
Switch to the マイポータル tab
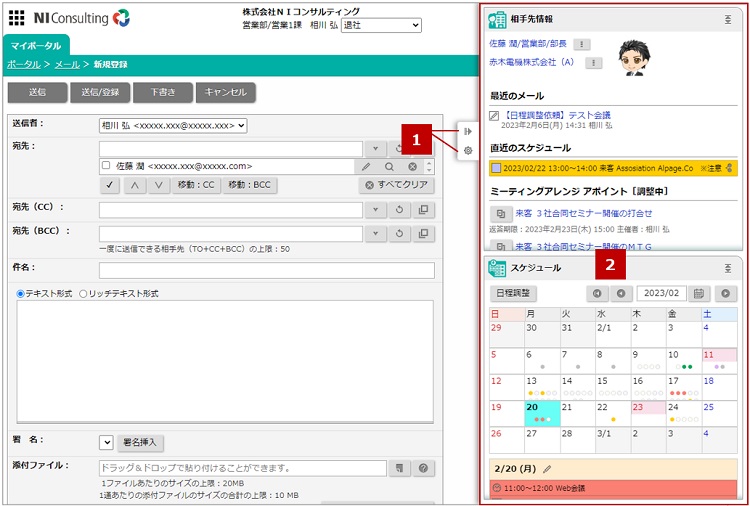[36, 46]
